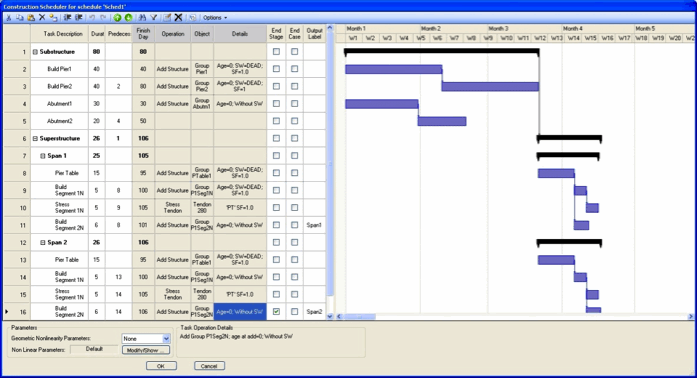Click the green move-up arrow icon
The width and height of the screenshot is (698, 378).
[117, 18]
